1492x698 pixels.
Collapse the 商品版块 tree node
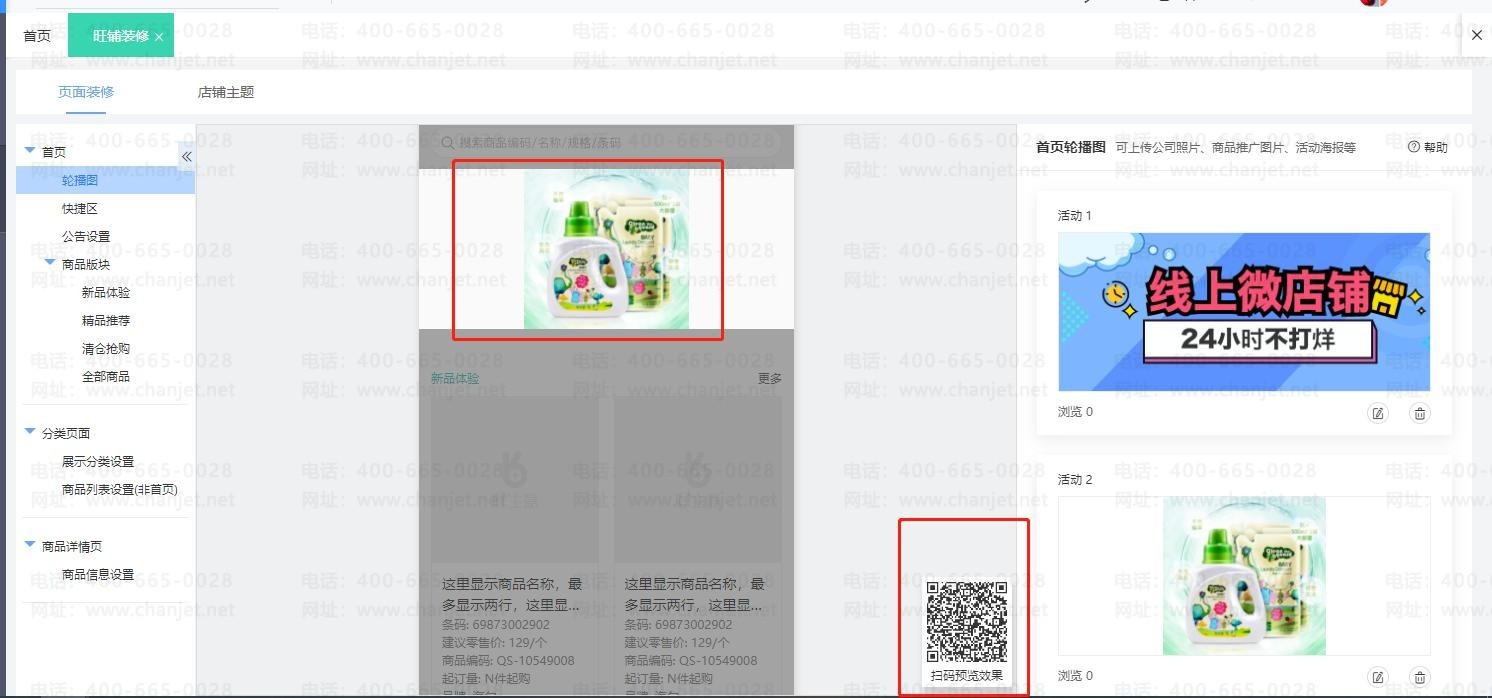(50, 263)
